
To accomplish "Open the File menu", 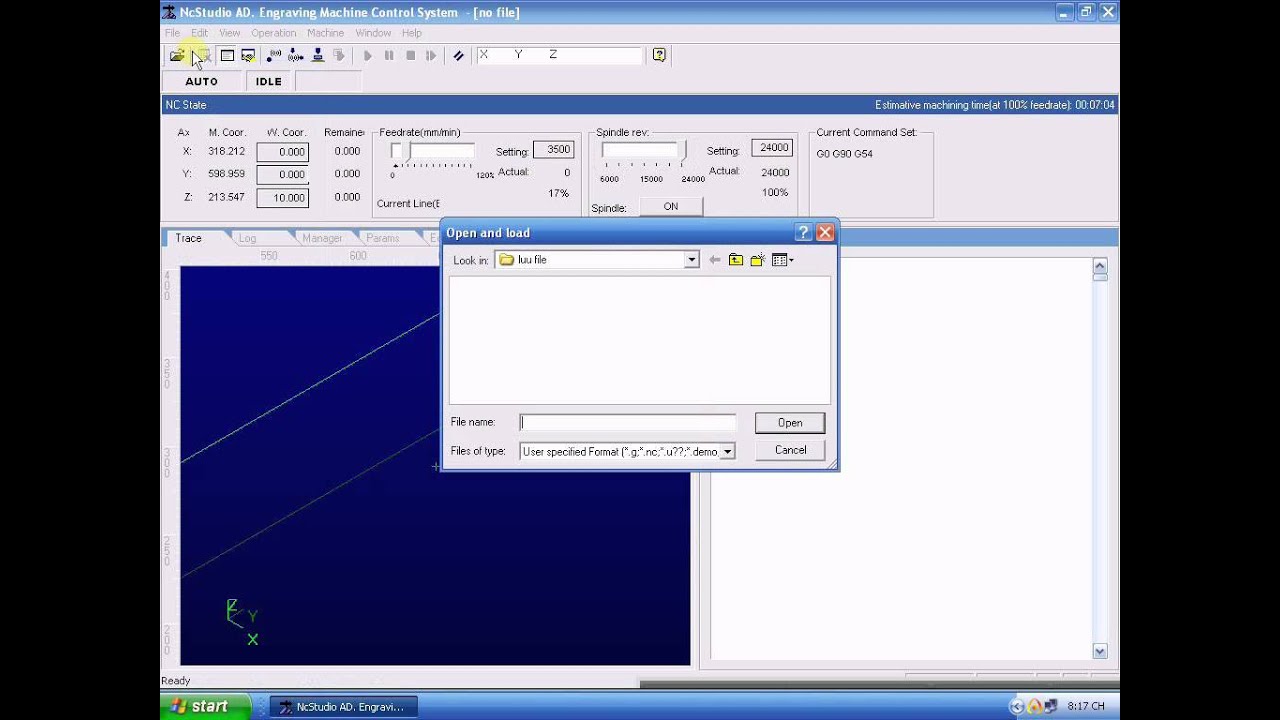I will tap(173, 33).
